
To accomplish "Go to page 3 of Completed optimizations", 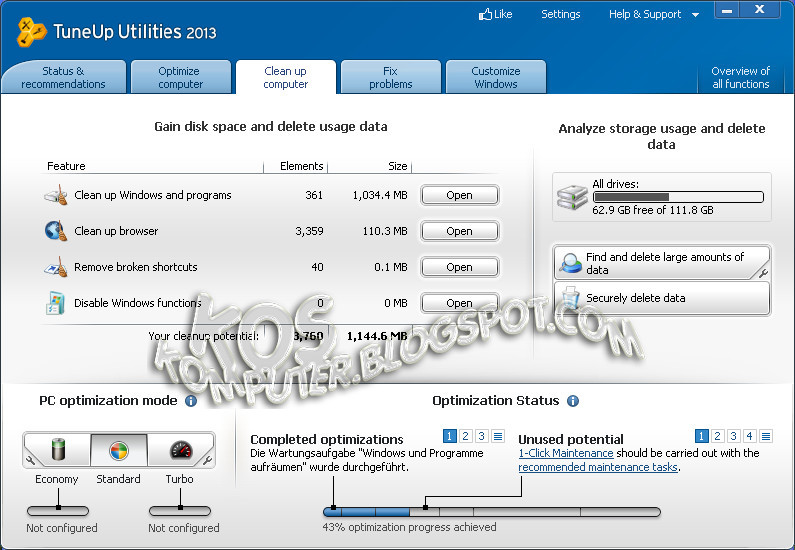I will point(482,436).
